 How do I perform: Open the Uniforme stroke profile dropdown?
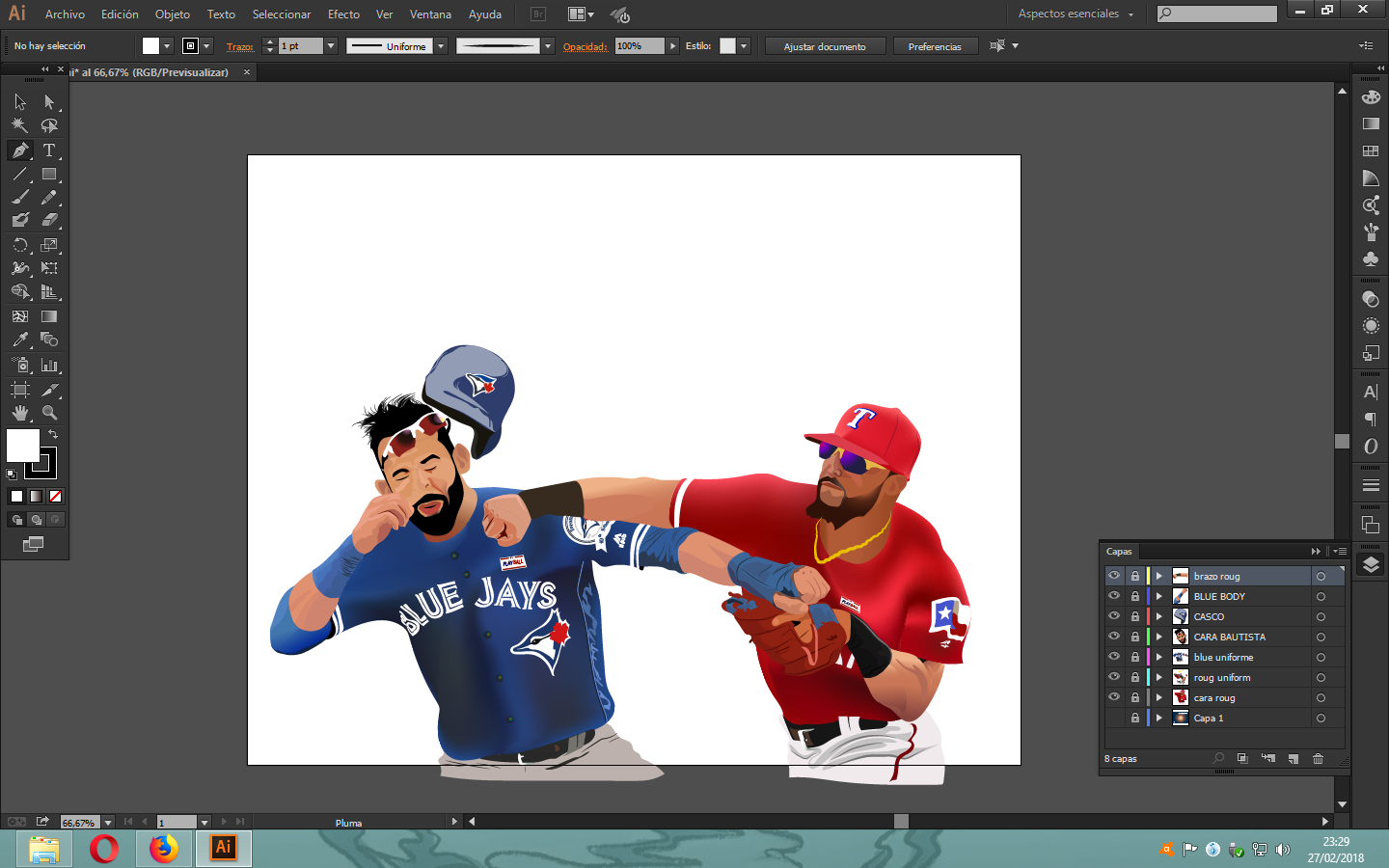pyautogui.click(x=441, y=46)
